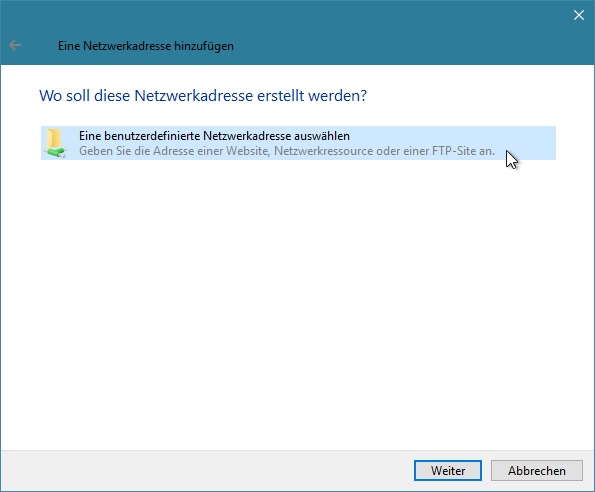The height and width of the screenshot is (492, 595).
Task: Click the empty title bar area at the top
Action: [x=379, y=23]
